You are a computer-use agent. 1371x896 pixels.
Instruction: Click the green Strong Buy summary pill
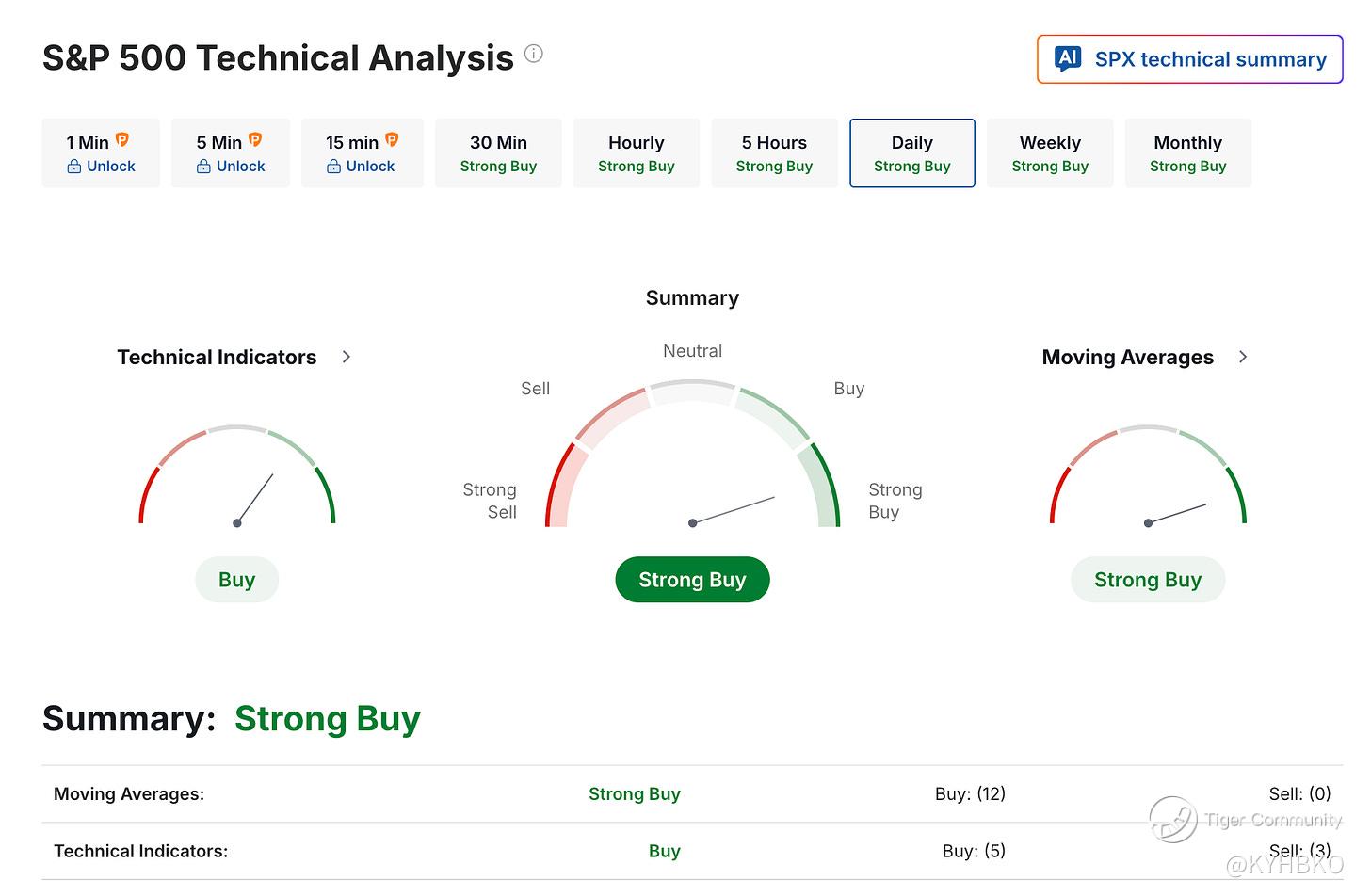(x=692, y=580)
